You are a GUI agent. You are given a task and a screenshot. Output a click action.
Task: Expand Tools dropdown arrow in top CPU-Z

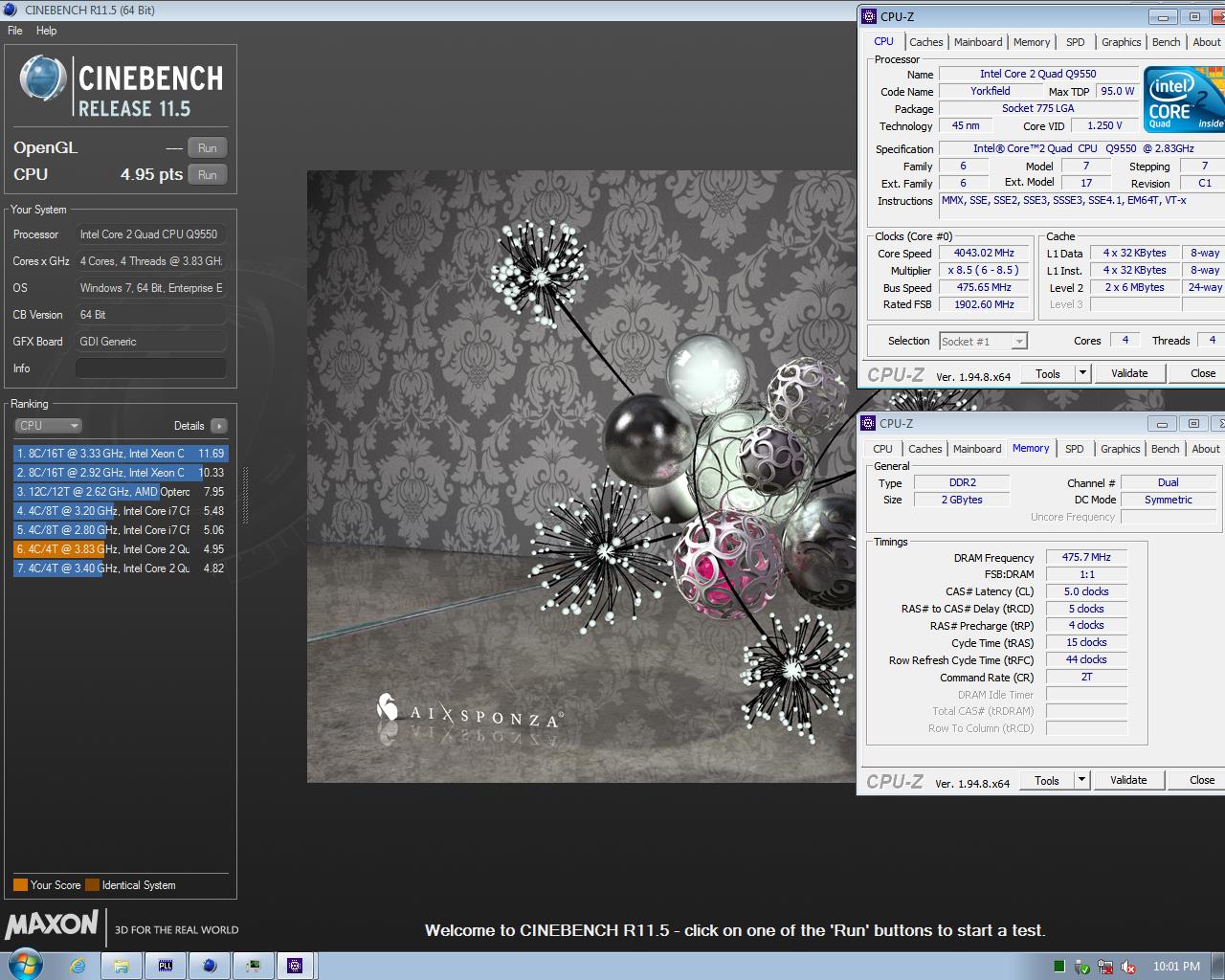click(x=1082, y=374)
